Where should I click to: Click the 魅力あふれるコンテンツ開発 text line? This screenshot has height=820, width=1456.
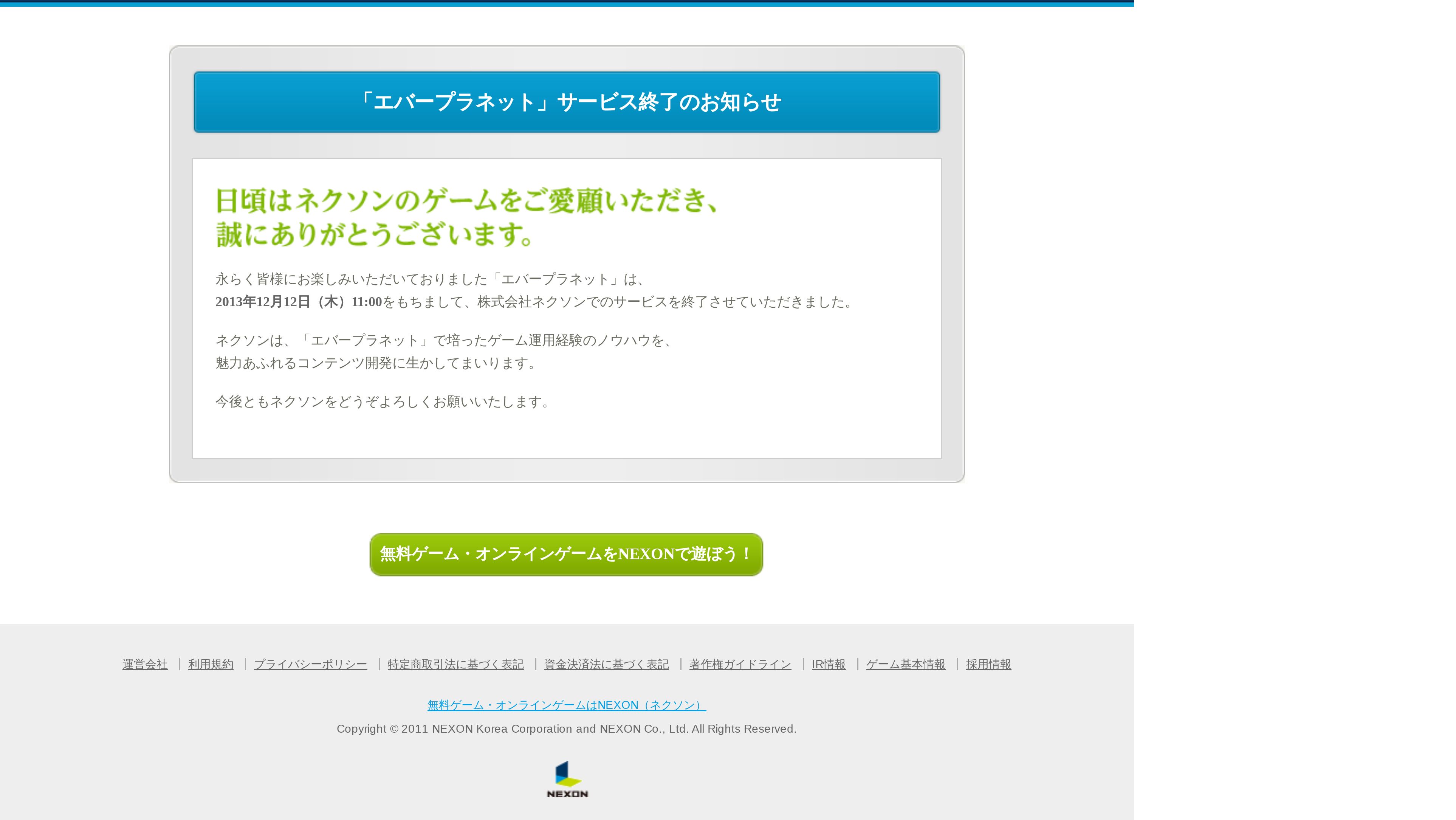[x=375, y=363]
